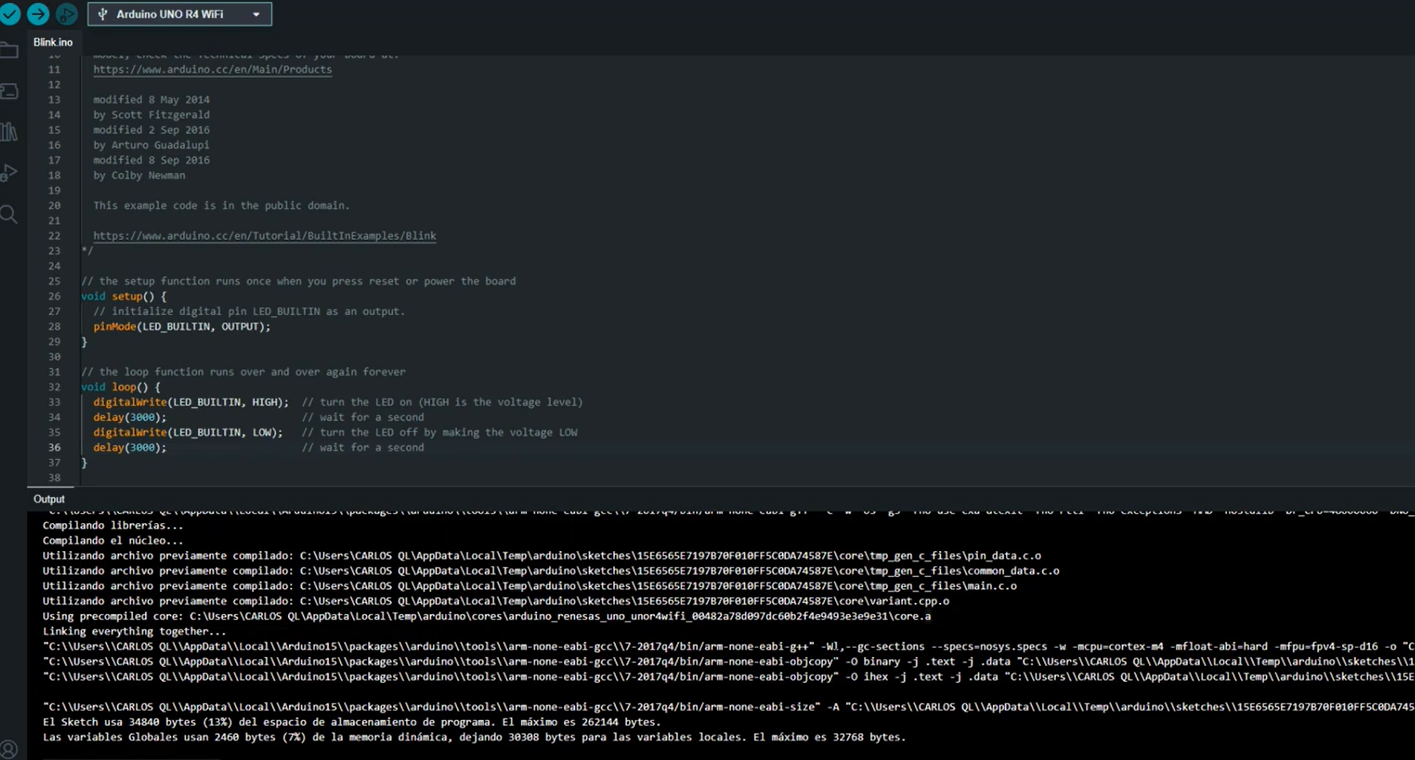Viewport: 1415px width, 760px height.
Task: Click 'This example code is in the public domain.'
Action: pos(221,205)
